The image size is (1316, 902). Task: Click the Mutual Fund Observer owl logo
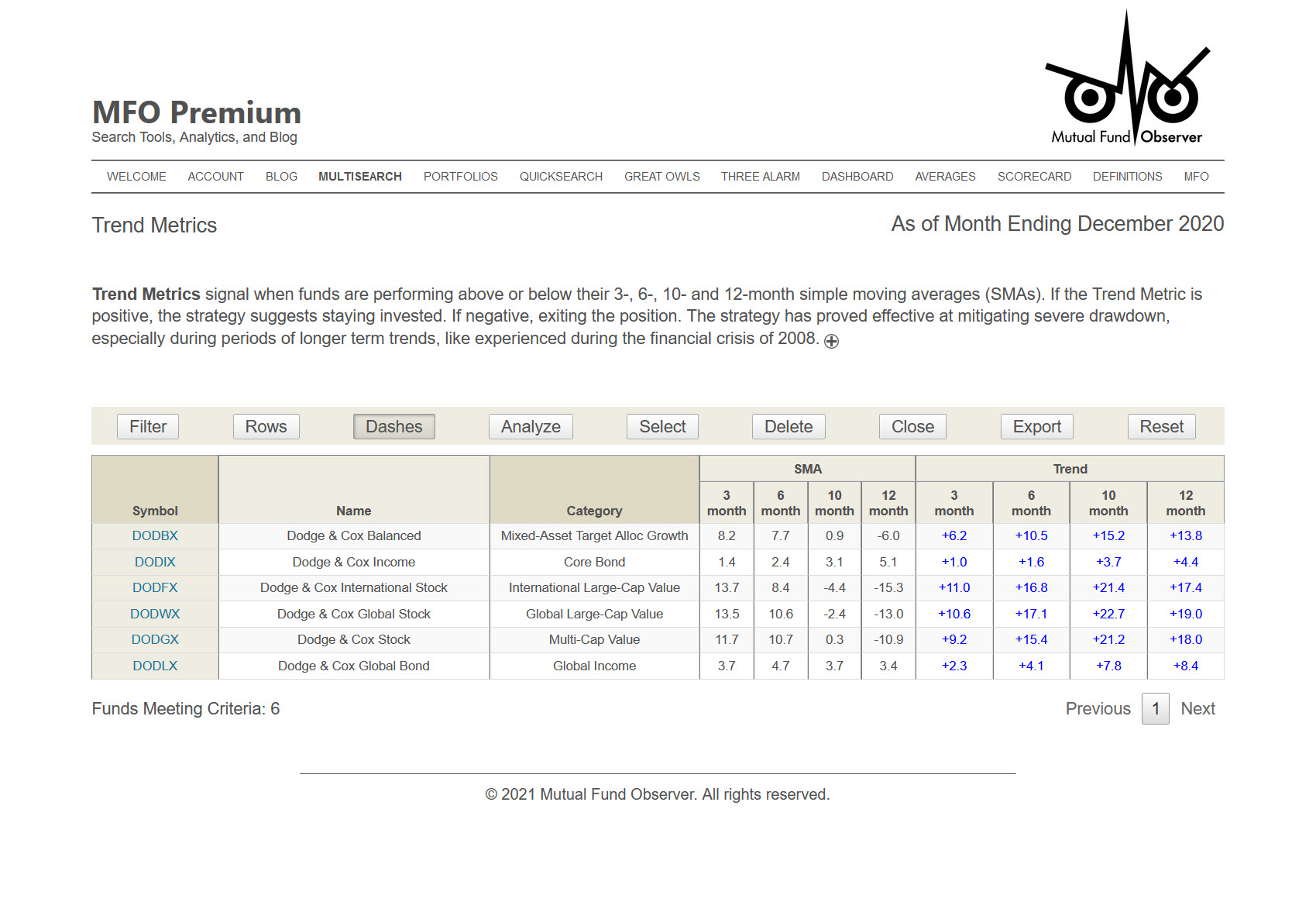(x=1127, y=78)
